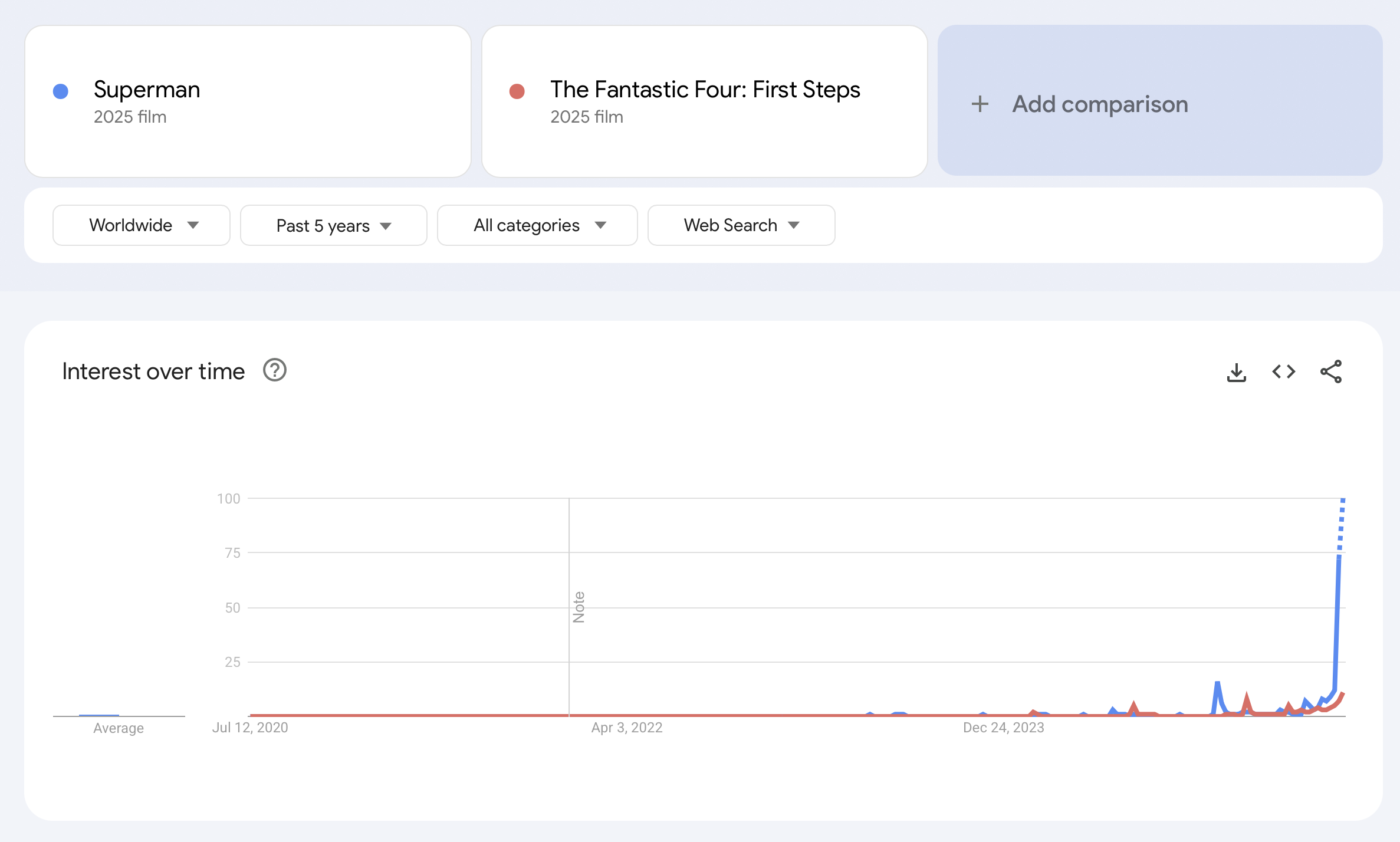Image resolution: width=1400 pixels, height=842 pixels.
Task: Edit the Superman search term card
Action: (248, 101)
